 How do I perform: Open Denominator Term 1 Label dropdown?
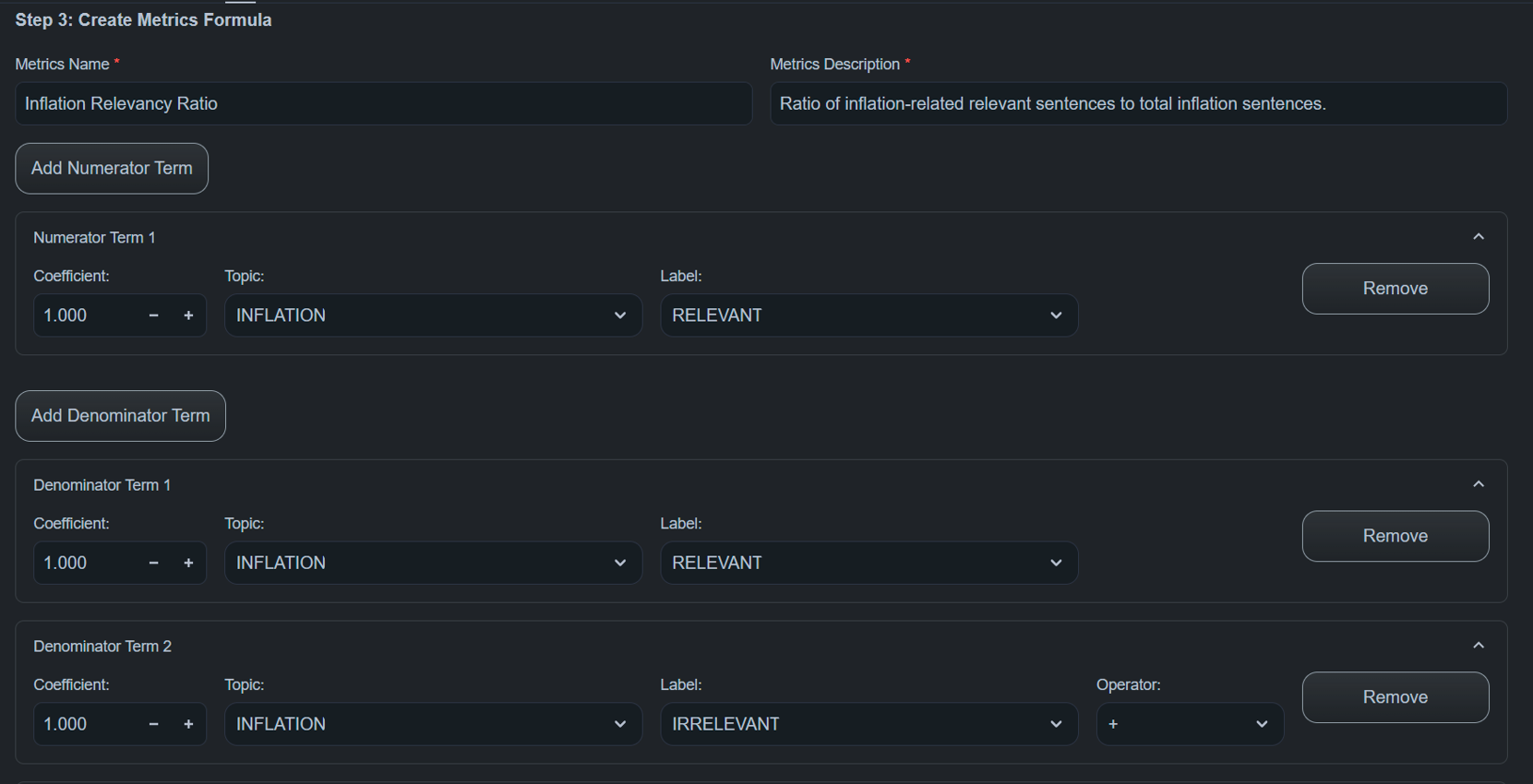click(868, 563)
